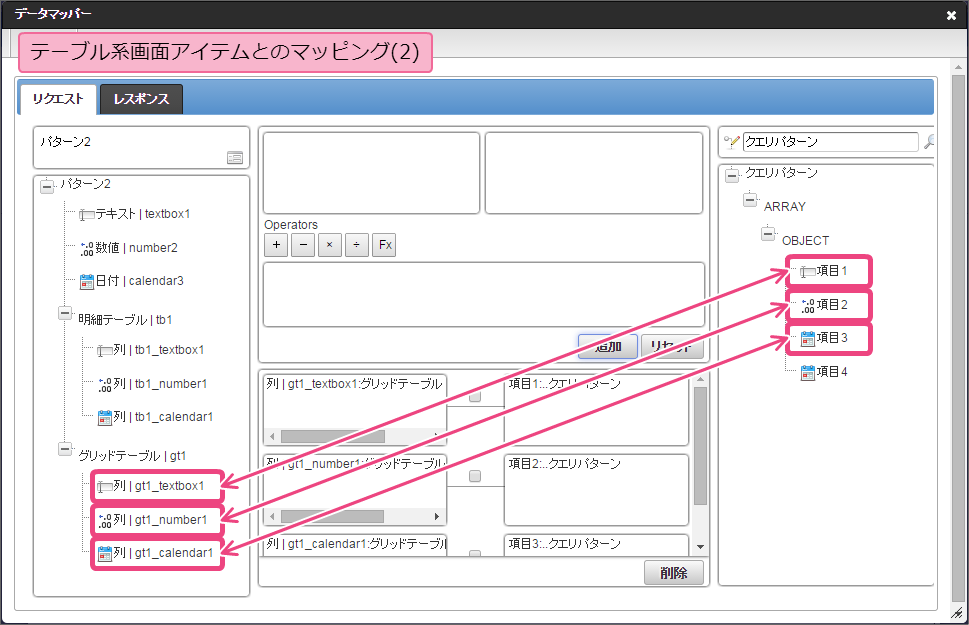Screen dimensions: 969x625
Task: Collapse the グリッドテーブル | gt1 node
Action: [65, 449]
